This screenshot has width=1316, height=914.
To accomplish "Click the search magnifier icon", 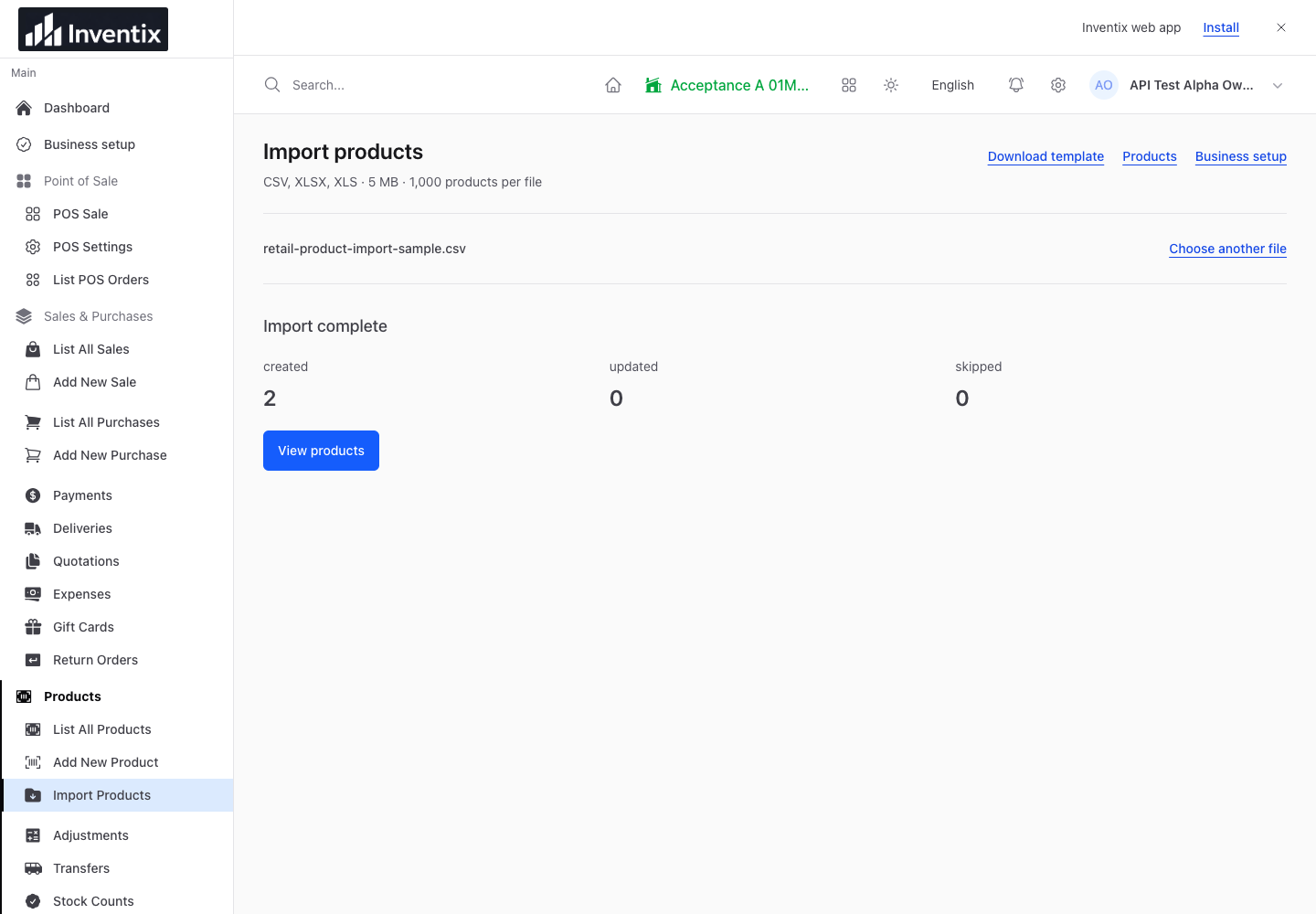I will click(x=272, y=85).
